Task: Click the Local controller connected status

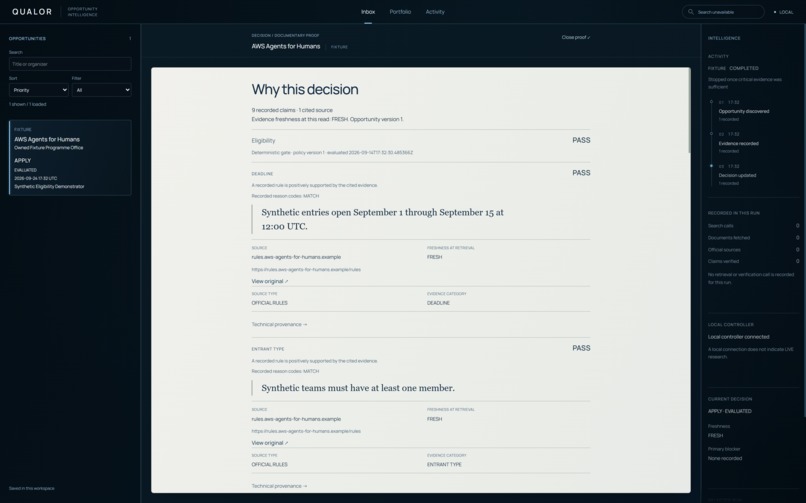Action: point(739,337)
